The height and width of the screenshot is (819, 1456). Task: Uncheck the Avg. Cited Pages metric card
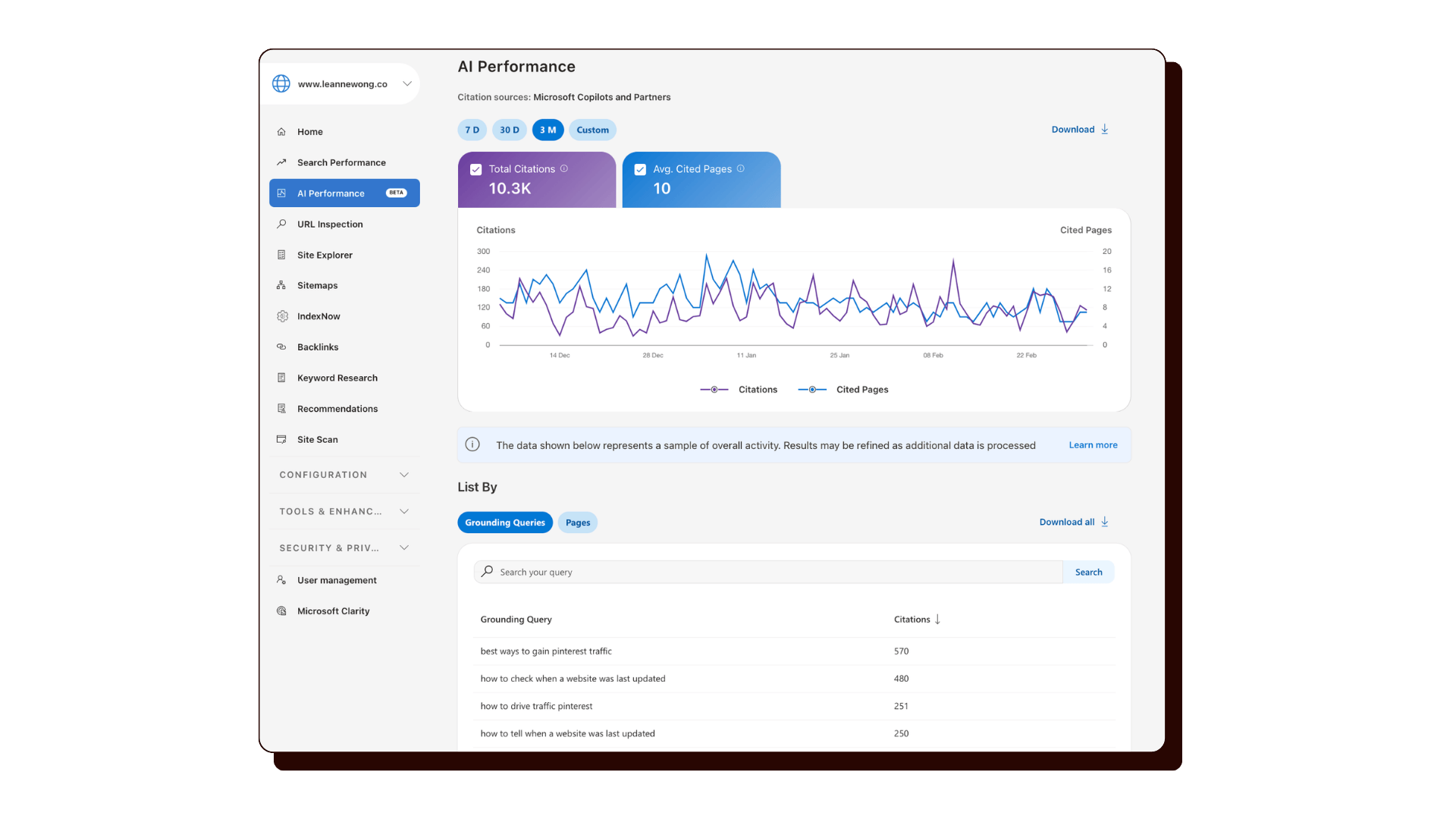(640, 168)
